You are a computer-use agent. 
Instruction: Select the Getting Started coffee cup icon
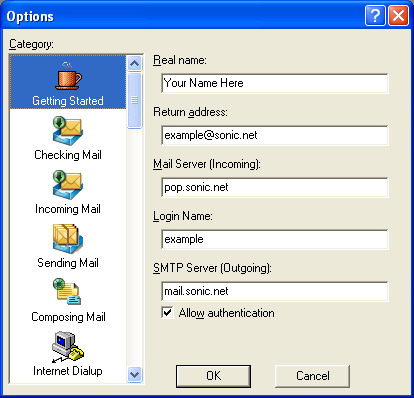coord(68,76)
